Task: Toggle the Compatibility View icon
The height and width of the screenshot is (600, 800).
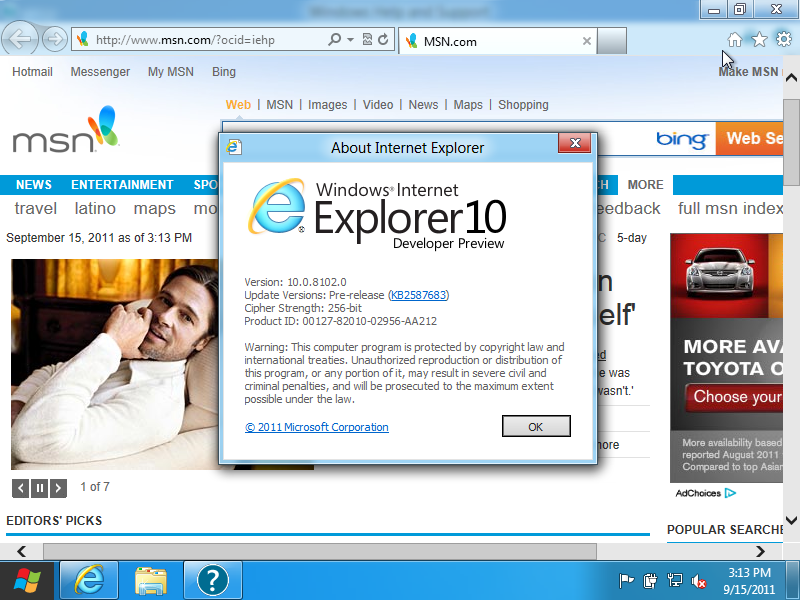Action: point(367,40)
